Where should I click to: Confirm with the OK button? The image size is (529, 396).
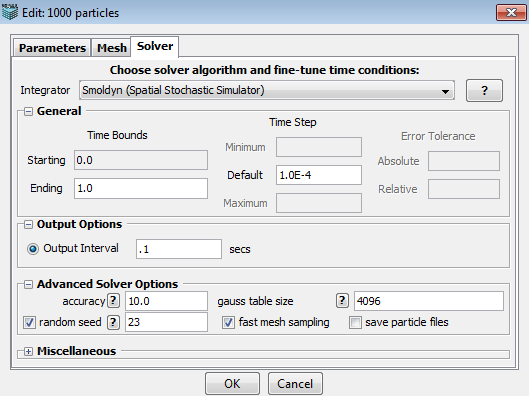[232, 384]
